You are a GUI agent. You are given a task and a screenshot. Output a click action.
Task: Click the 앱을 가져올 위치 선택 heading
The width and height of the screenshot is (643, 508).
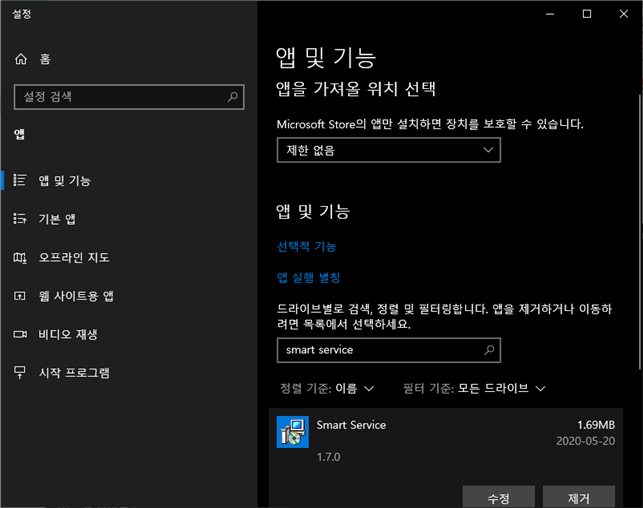click(356, 89)
